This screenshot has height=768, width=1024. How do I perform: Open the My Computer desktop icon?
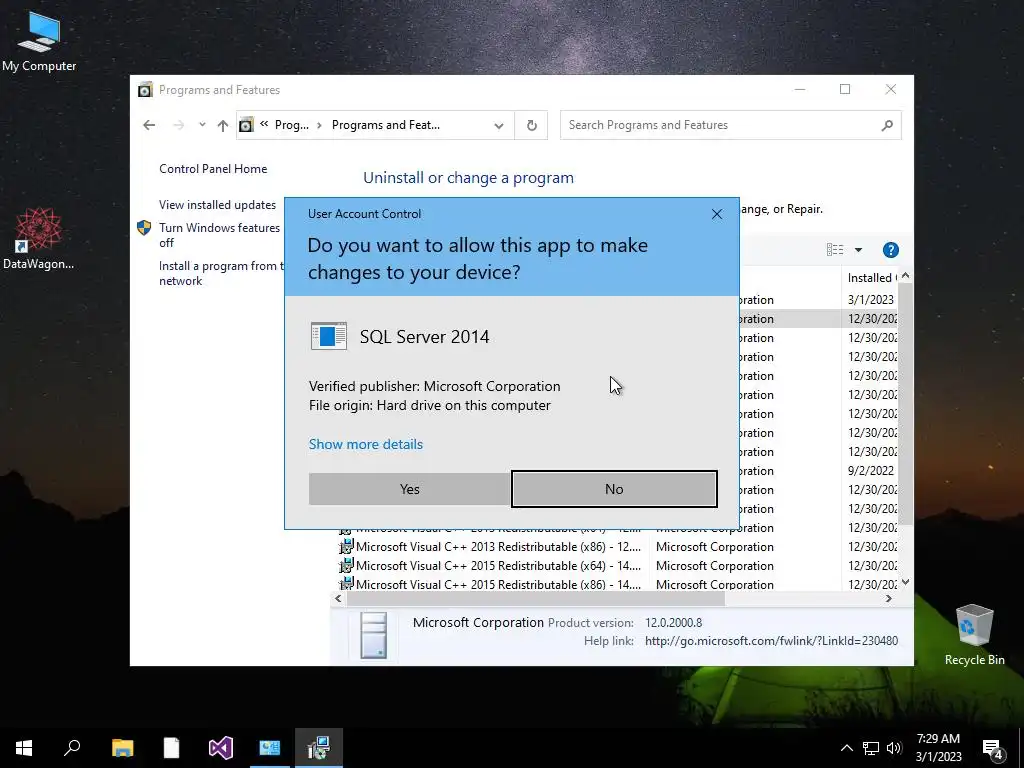tap(39, 42)
